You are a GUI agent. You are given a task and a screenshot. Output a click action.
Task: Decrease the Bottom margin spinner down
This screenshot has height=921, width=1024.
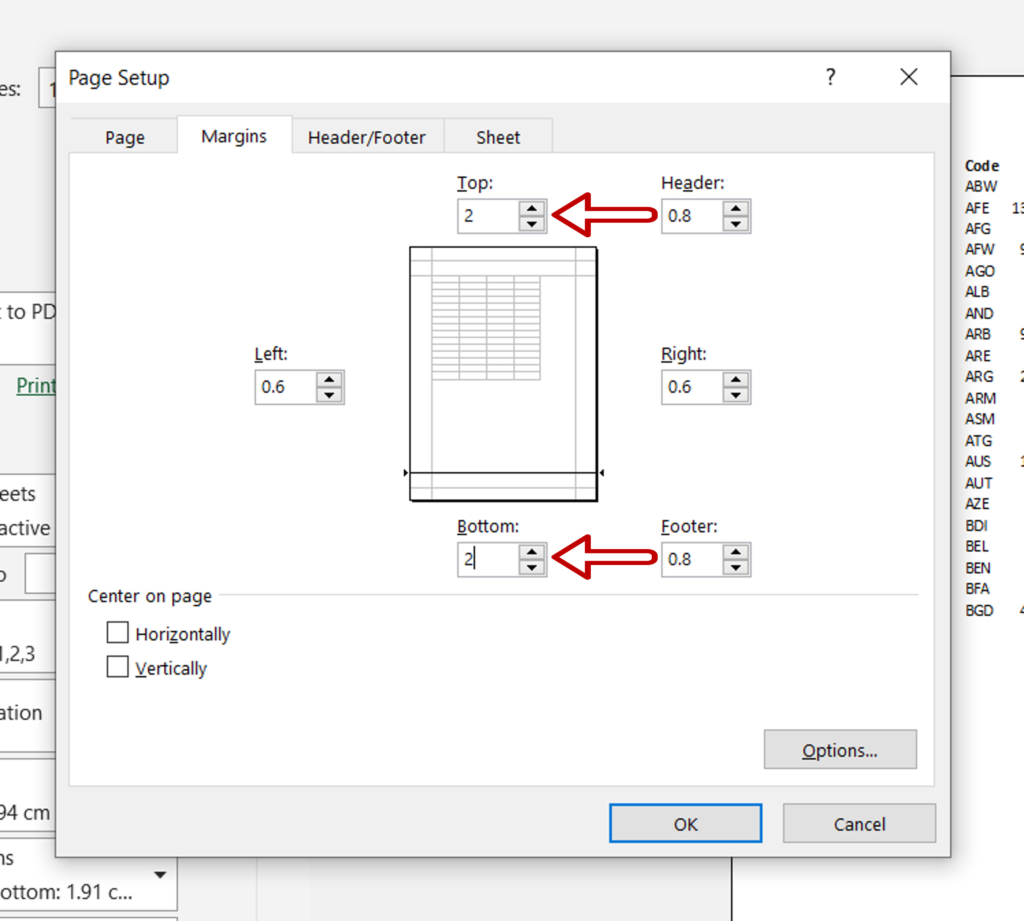point(532,568)
